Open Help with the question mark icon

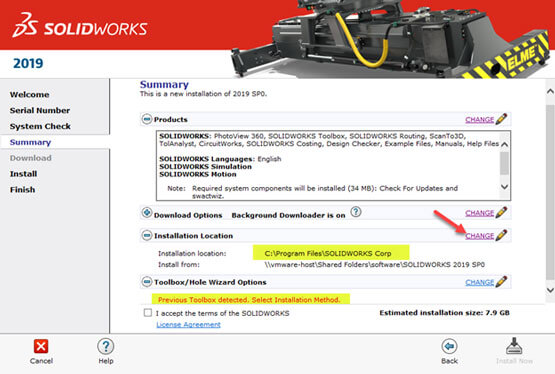click(105, 346)
